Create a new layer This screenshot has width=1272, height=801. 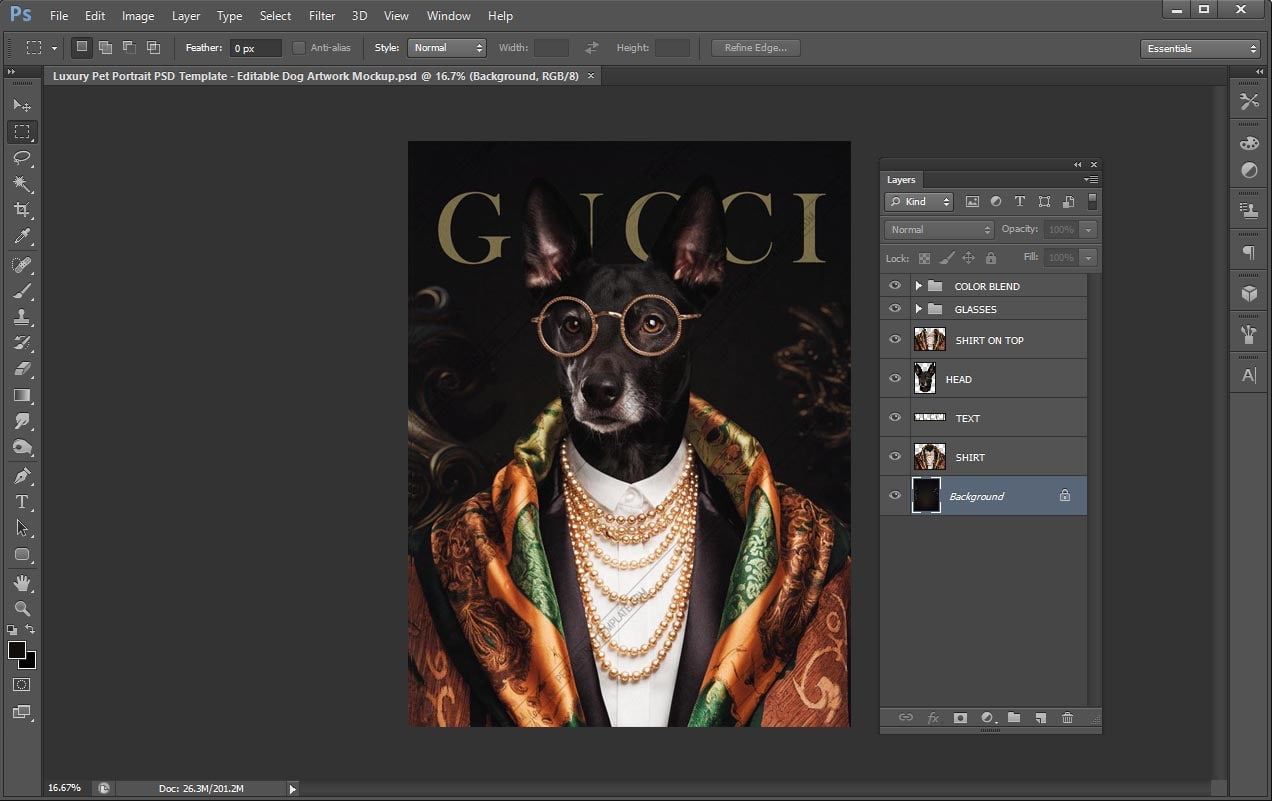pyautogui.click(x=1041, y=718)
